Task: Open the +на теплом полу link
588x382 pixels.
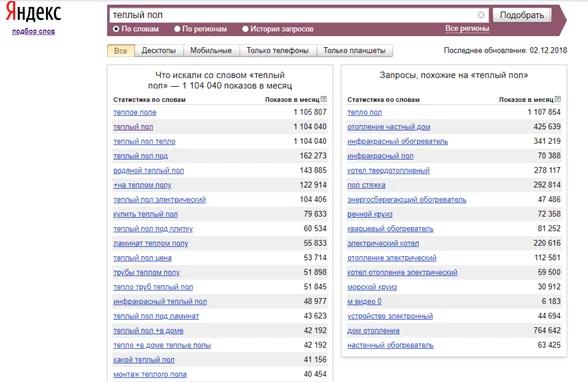Action: 142,185
